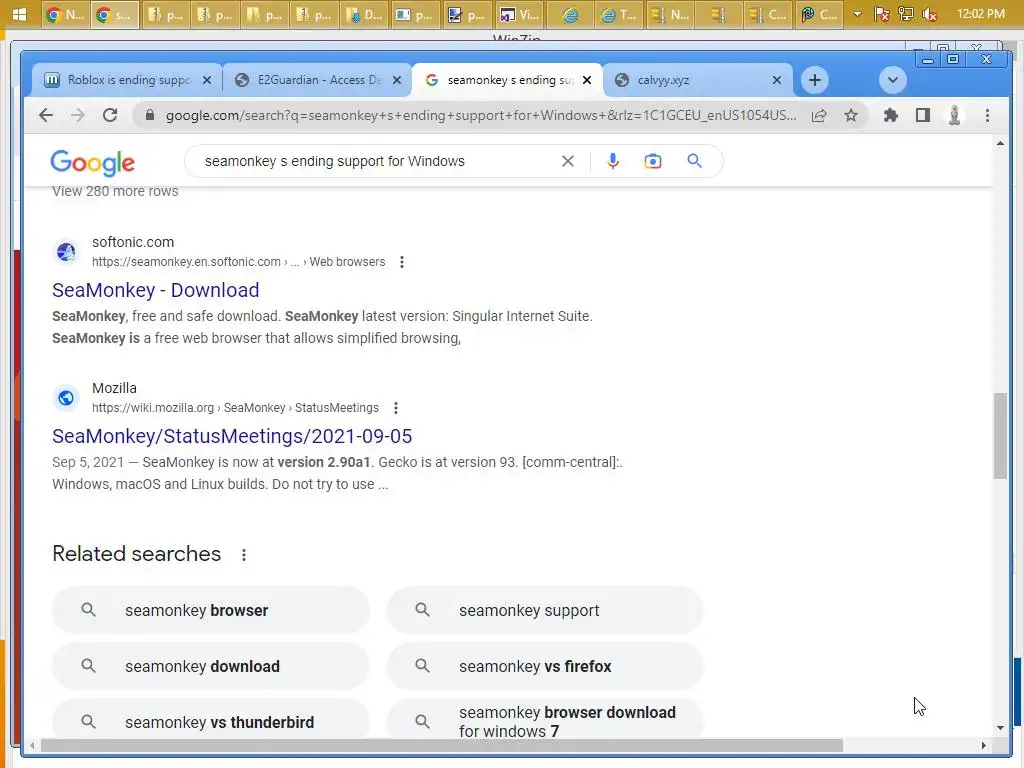
Task: Click View 280 more rows link
Action: (x=115, y=191)
